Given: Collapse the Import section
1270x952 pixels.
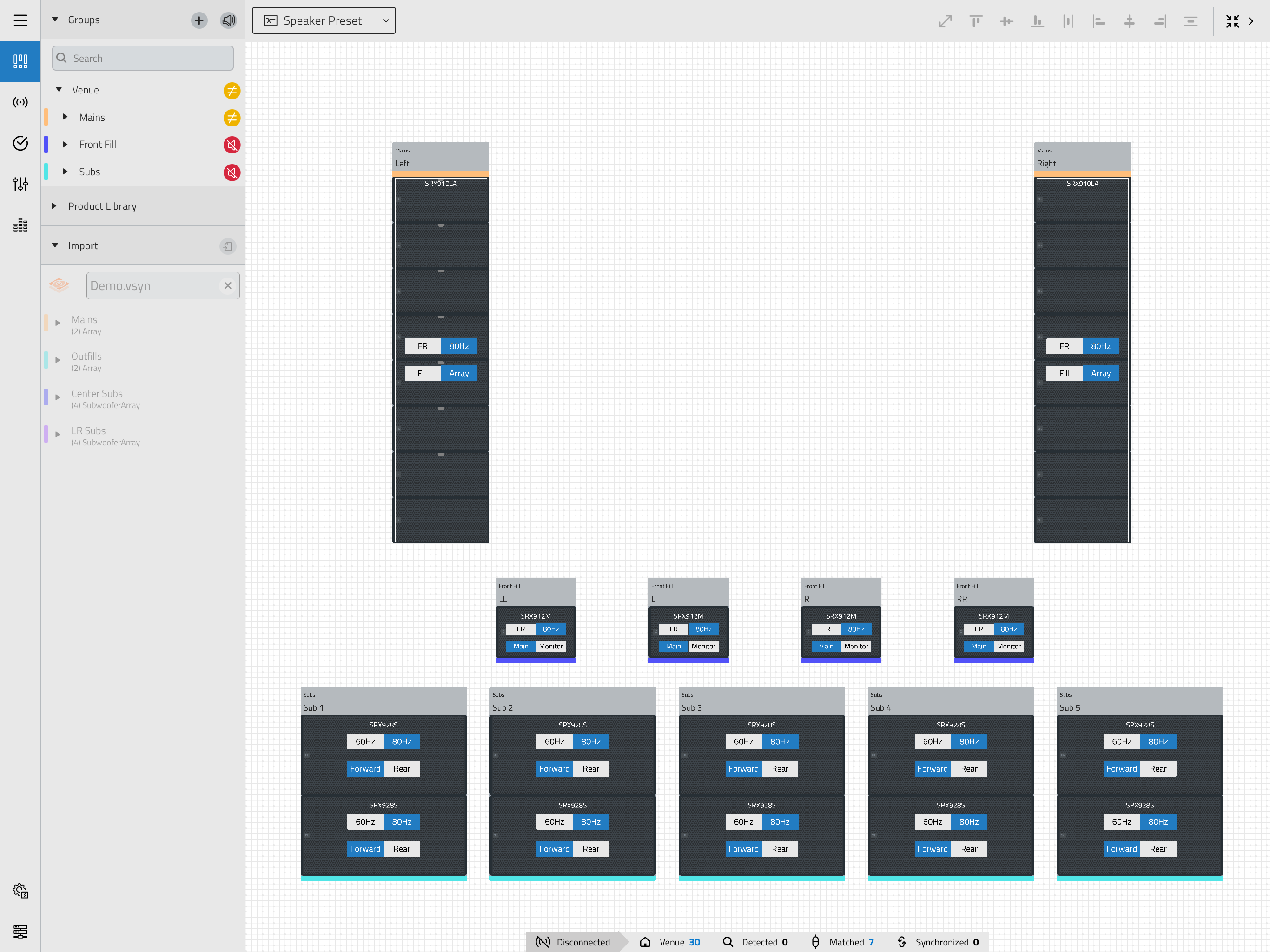Looking at the screenshot, I should (55, 245).
